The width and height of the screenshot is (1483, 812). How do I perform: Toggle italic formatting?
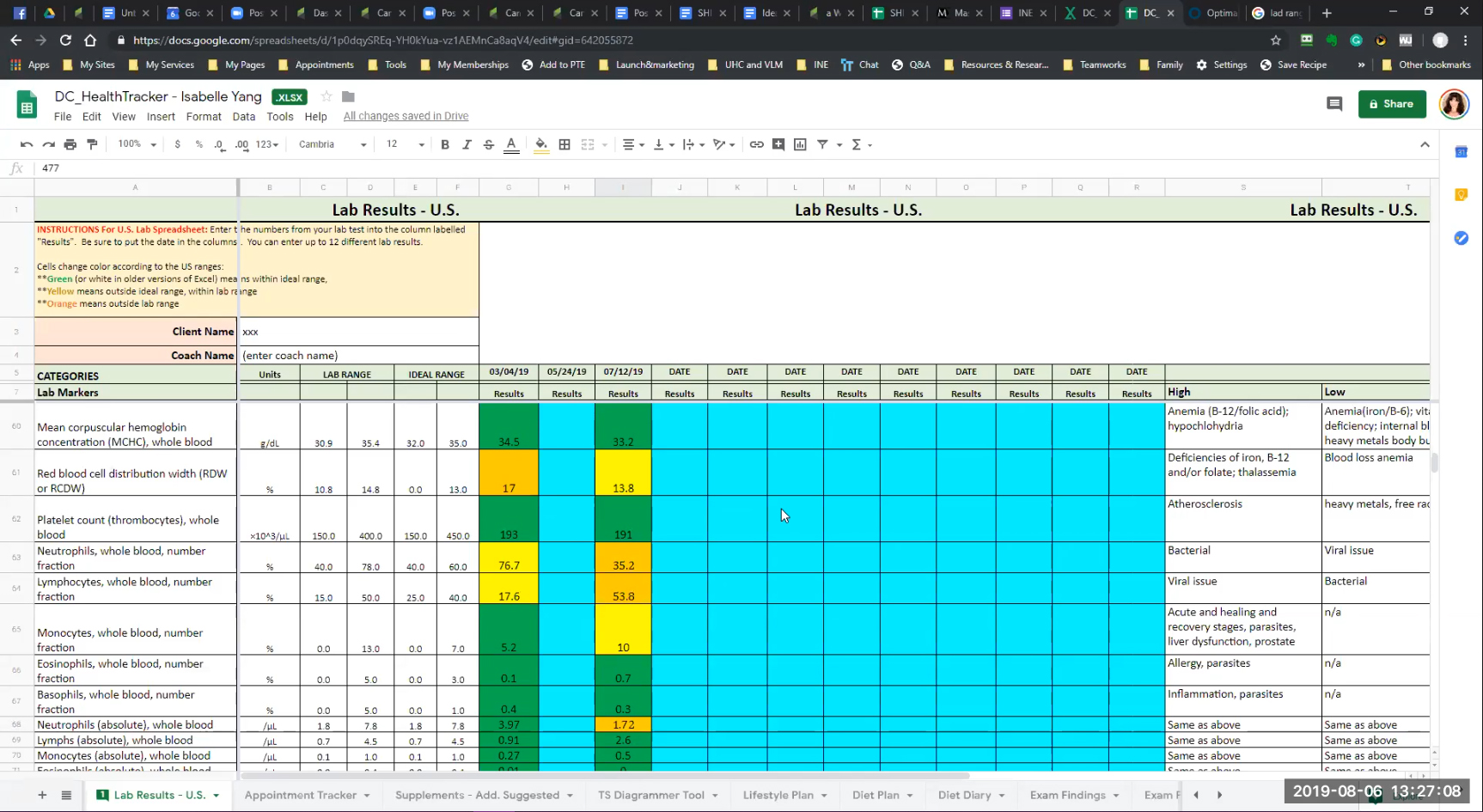click(x=467, y=144)
